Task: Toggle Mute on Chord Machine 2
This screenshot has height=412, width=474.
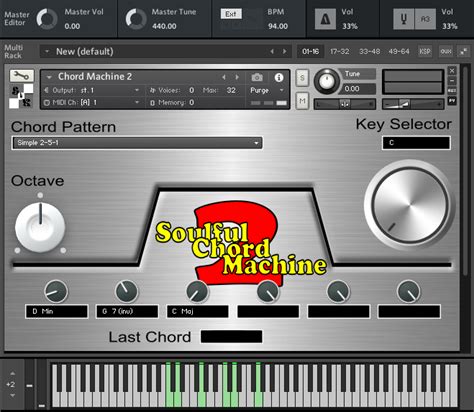Action: (x=302, y=101)
